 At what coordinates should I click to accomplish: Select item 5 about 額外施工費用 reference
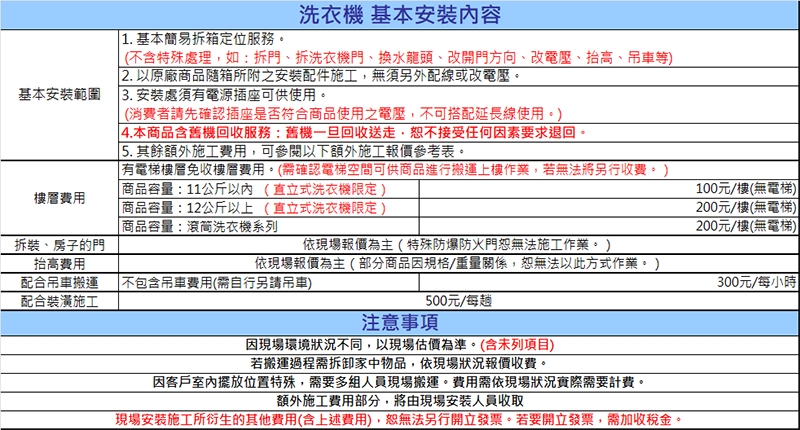[x=292, y=151]
